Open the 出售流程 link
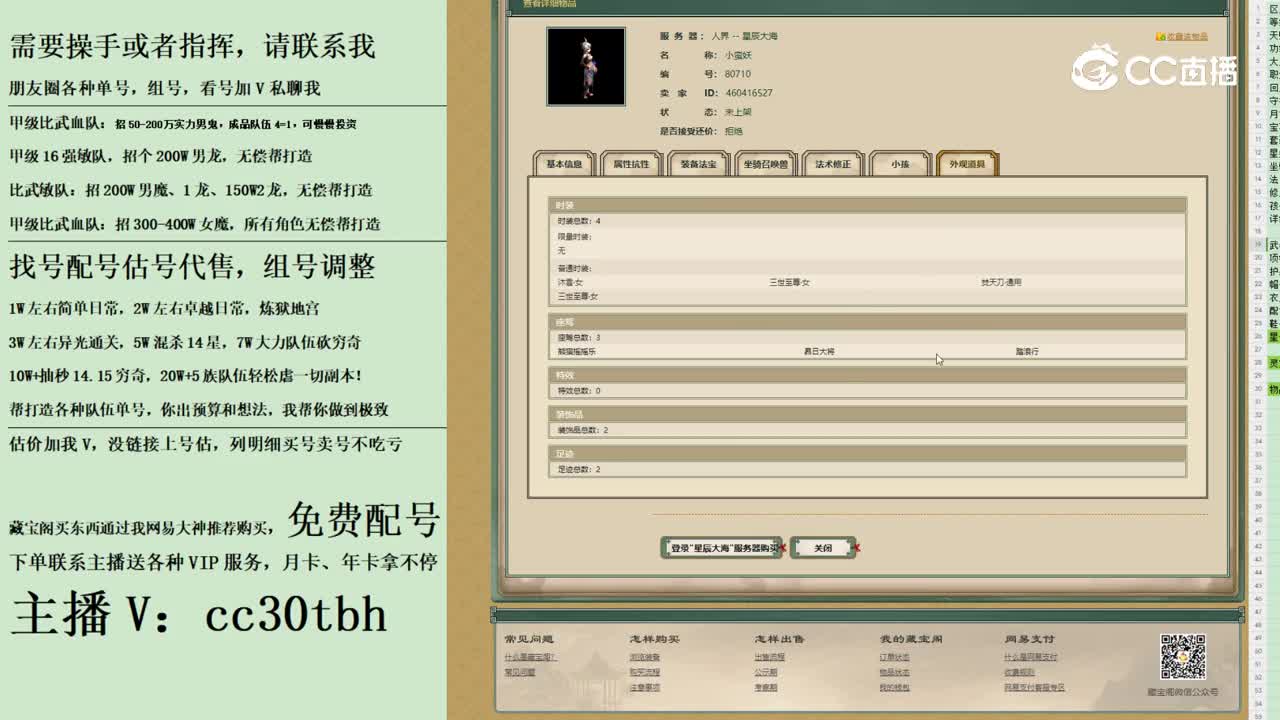 click(x=769, y=657)
